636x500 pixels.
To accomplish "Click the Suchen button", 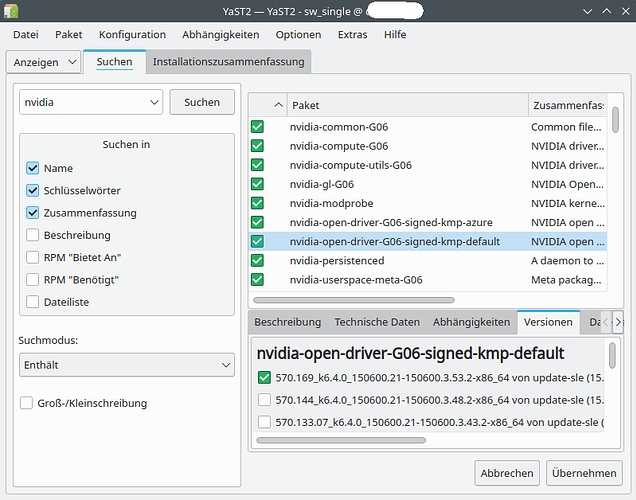I will point(202,102).
